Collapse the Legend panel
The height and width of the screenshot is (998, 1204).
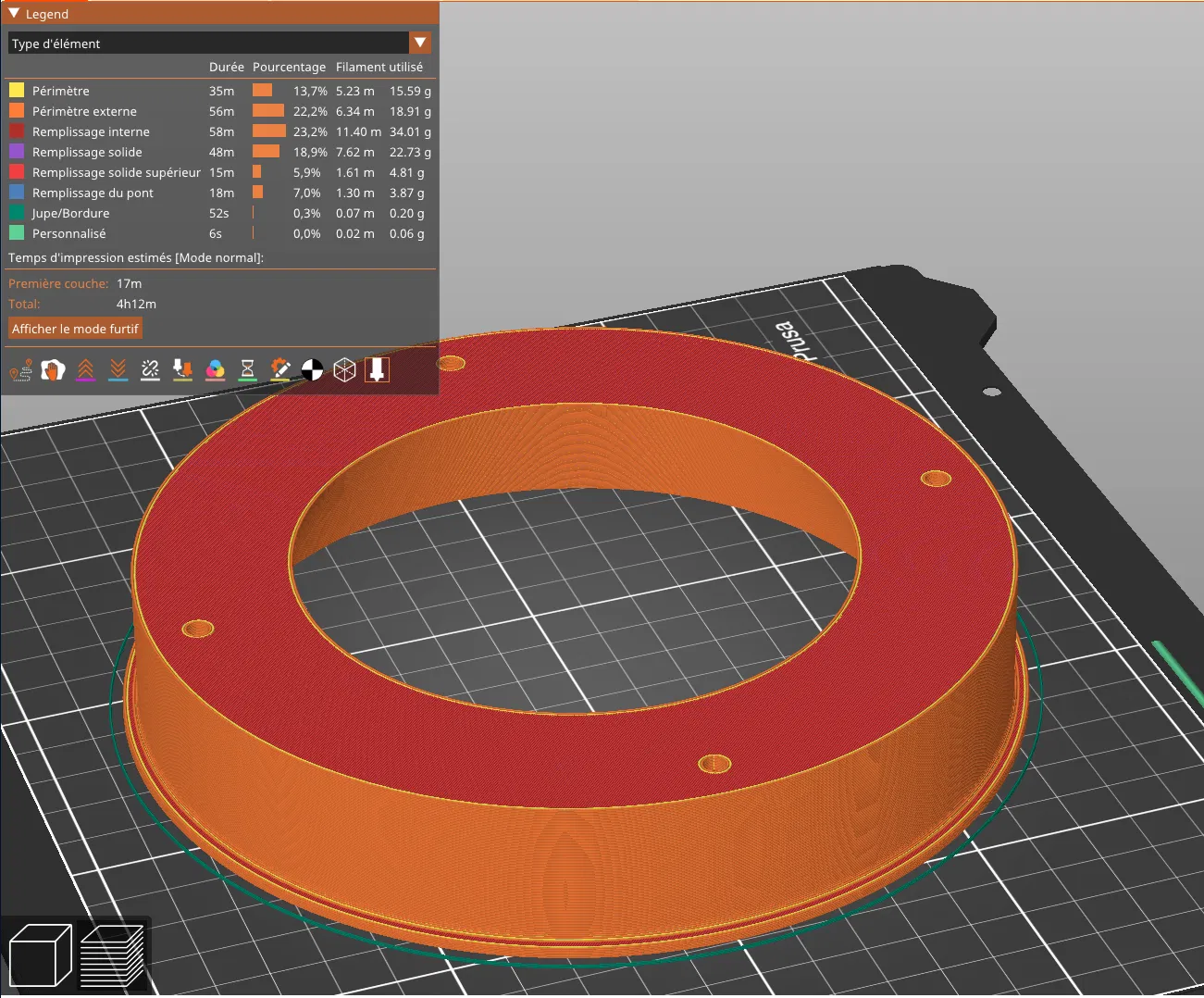[14, 14]
